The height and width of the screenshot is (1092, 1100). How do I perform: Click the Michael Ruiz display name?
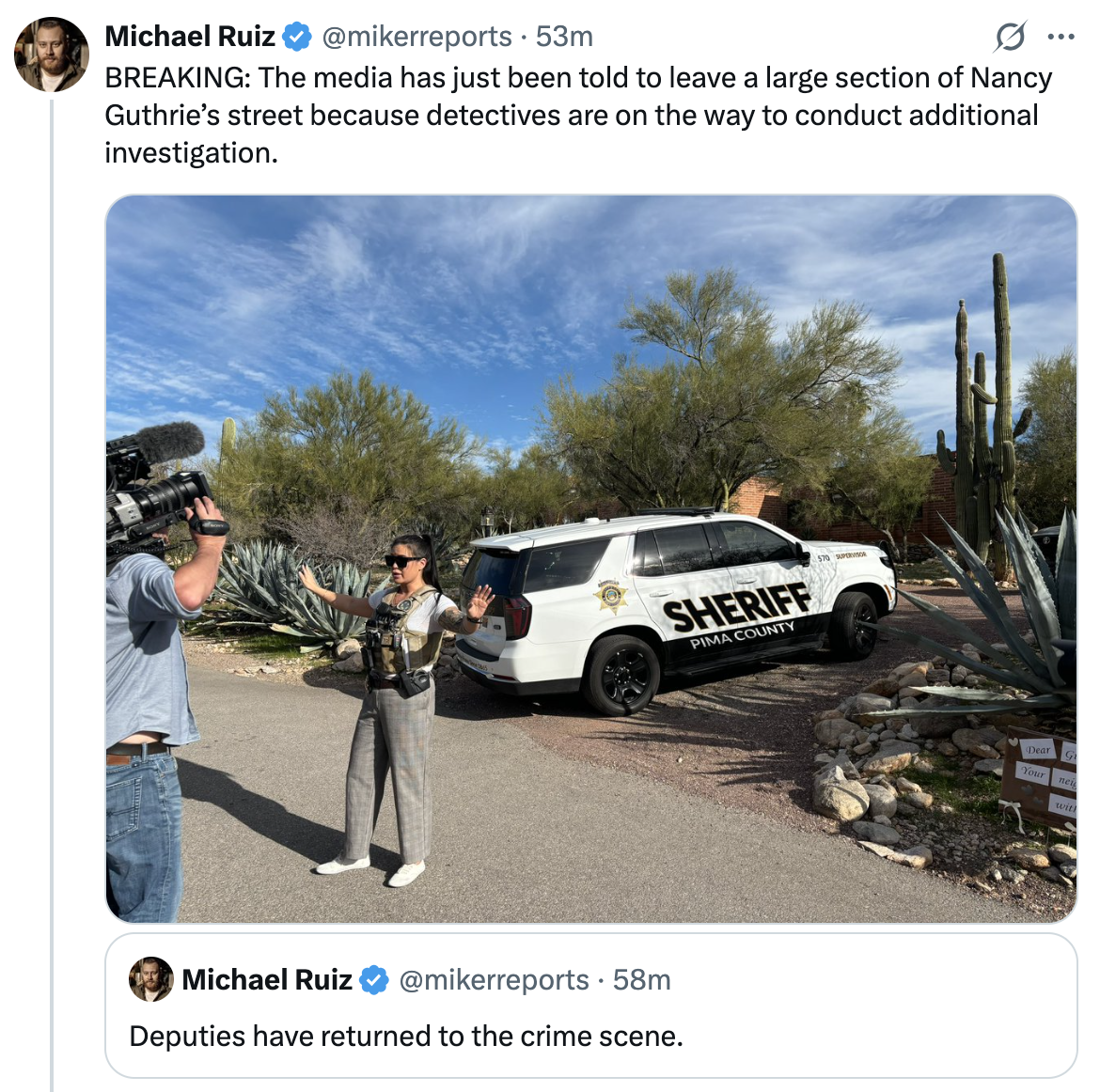click(x=189, y=37)
